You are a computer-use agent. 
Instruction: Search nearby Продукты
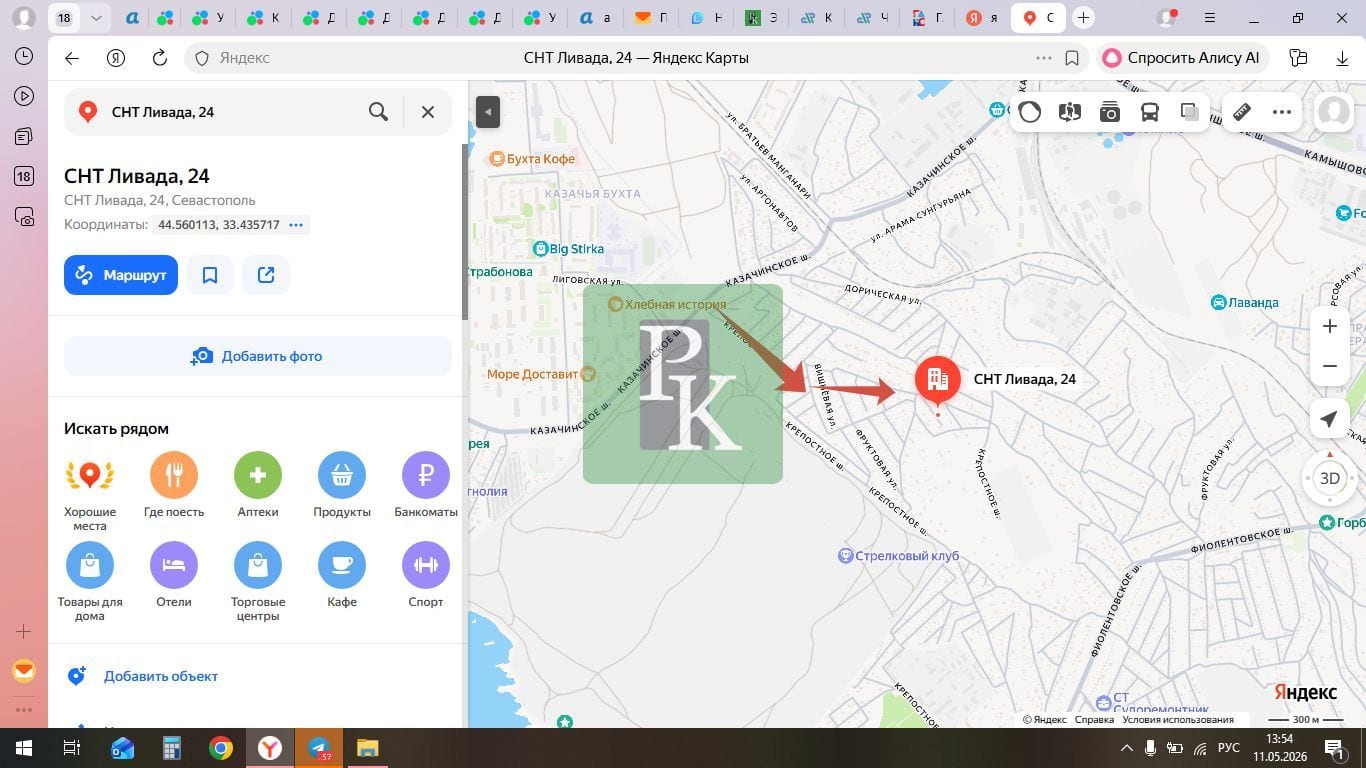342,485
